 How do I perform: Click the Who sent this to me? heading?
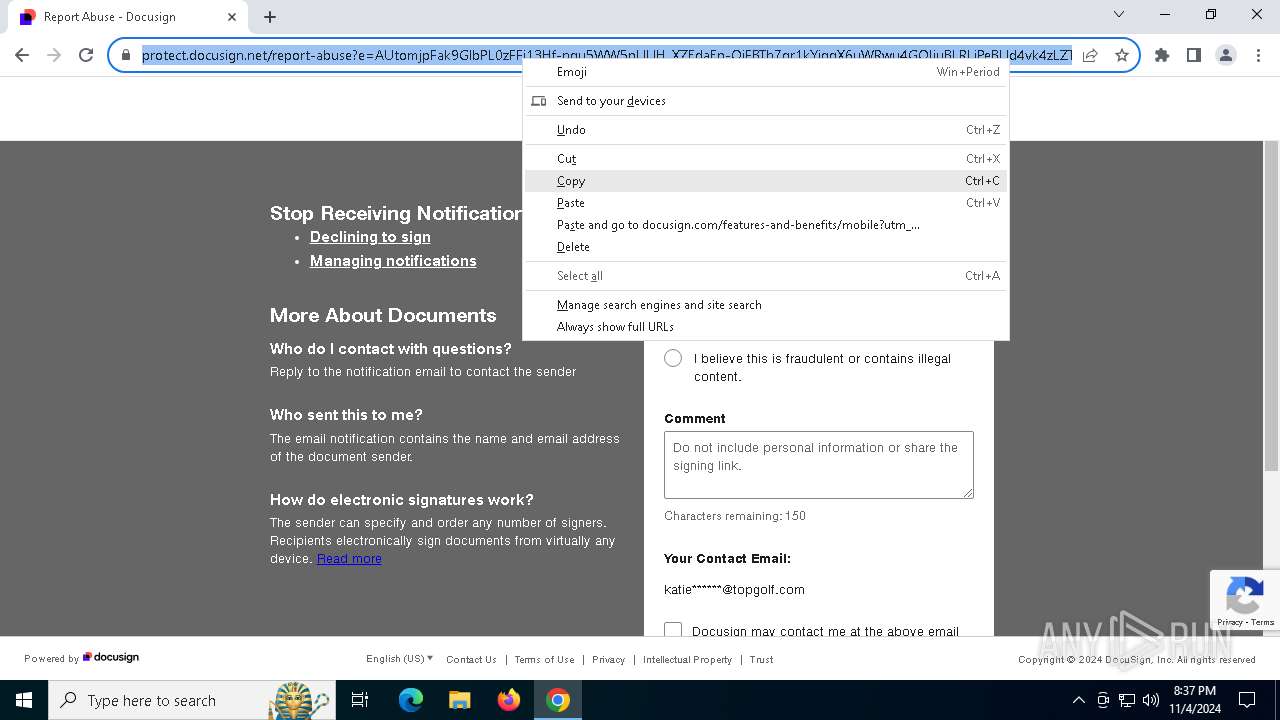pos(346,415)
